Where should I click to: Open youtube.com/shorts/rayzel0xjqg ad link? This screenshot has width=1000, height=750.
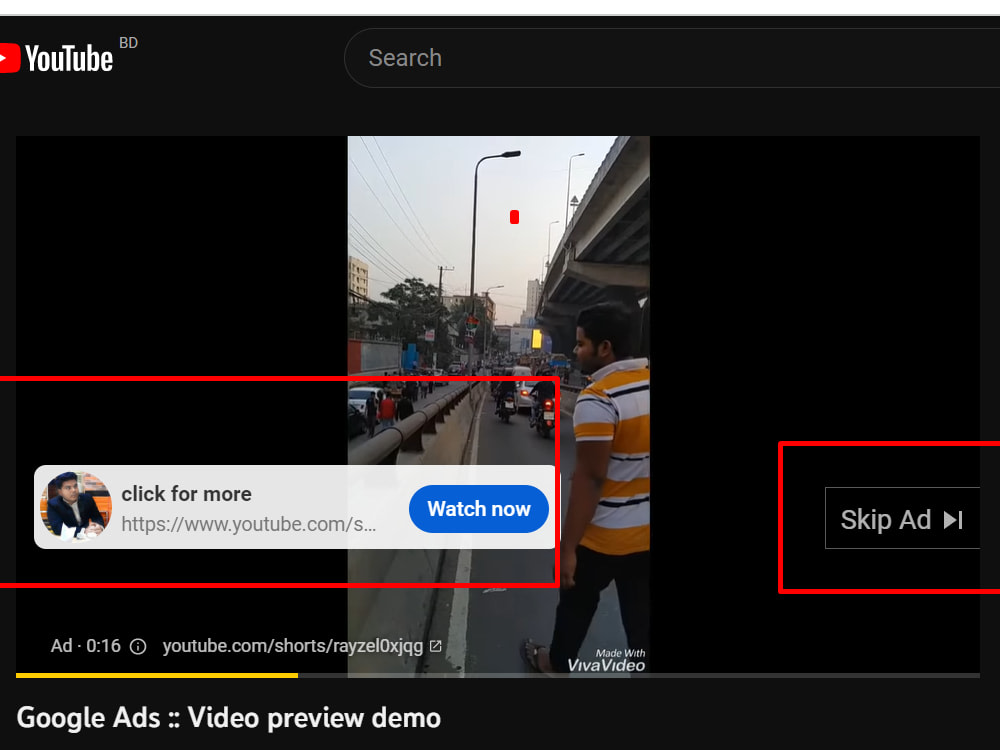pyautogui.click(x=293, y=646)
